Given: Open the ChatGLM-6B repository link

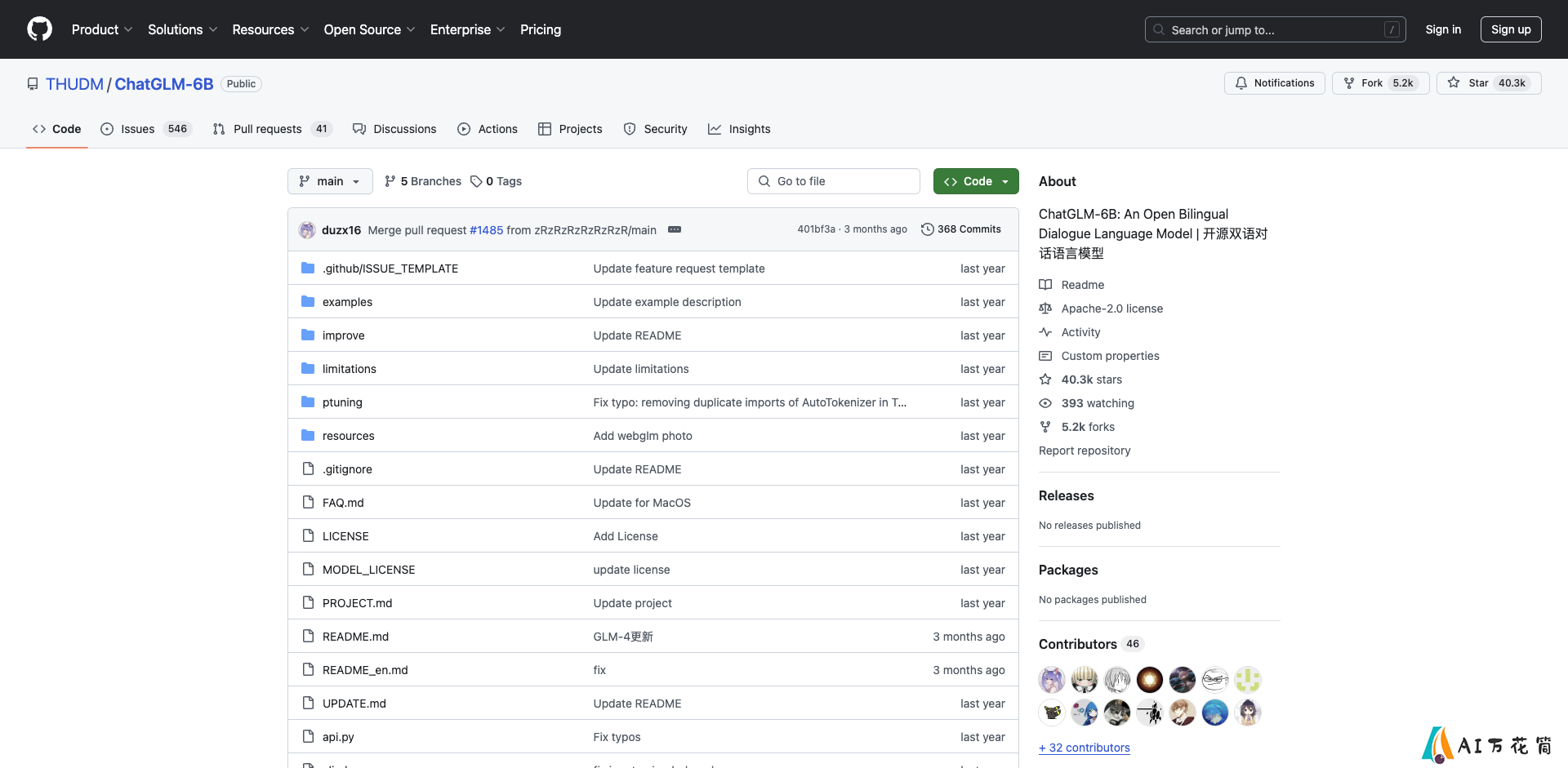Looking at the screenshot, I should (x=164, y=84).
